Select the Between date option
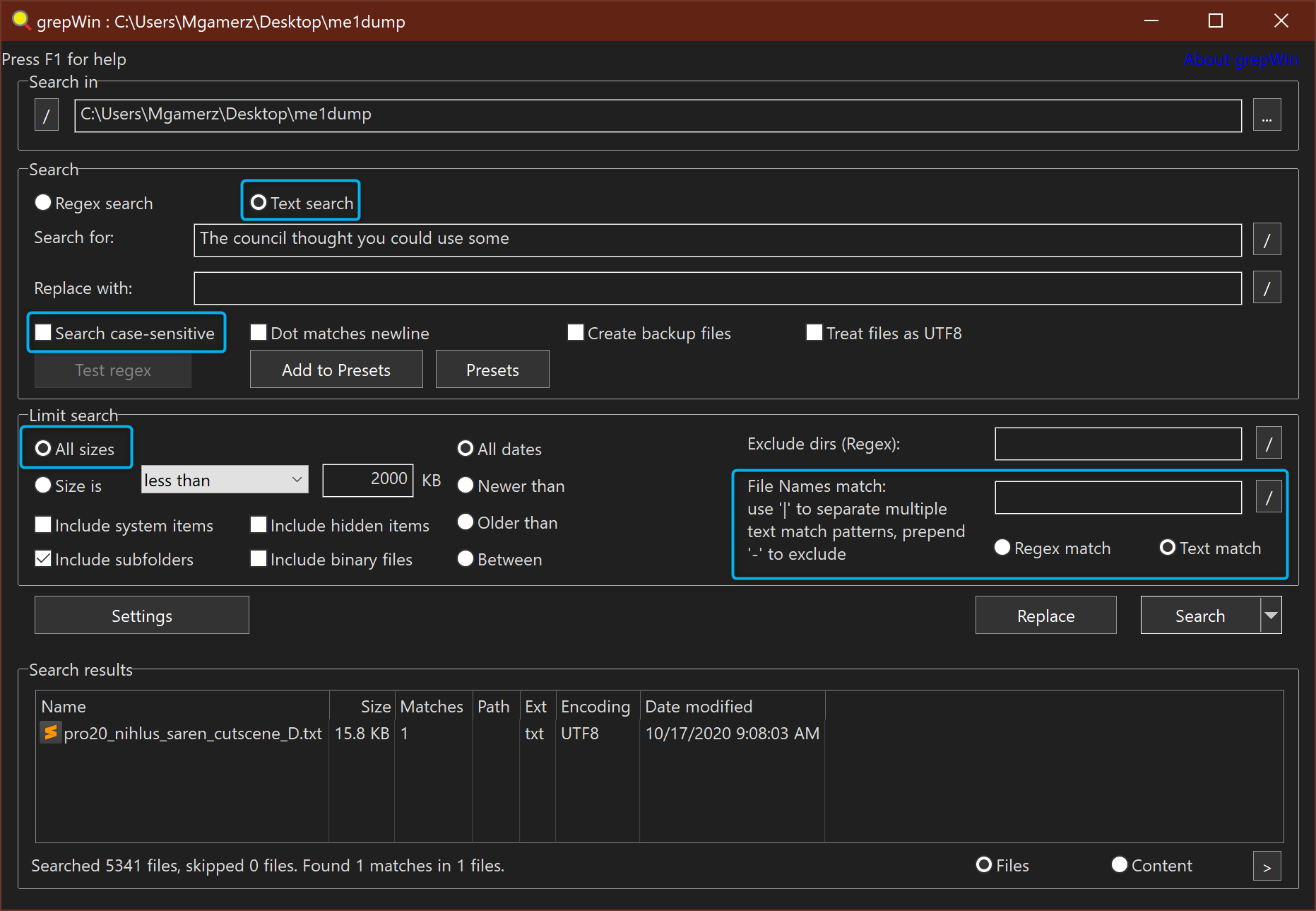The image size is (1316, 911). pyautogui.click(x=466, y=559)
